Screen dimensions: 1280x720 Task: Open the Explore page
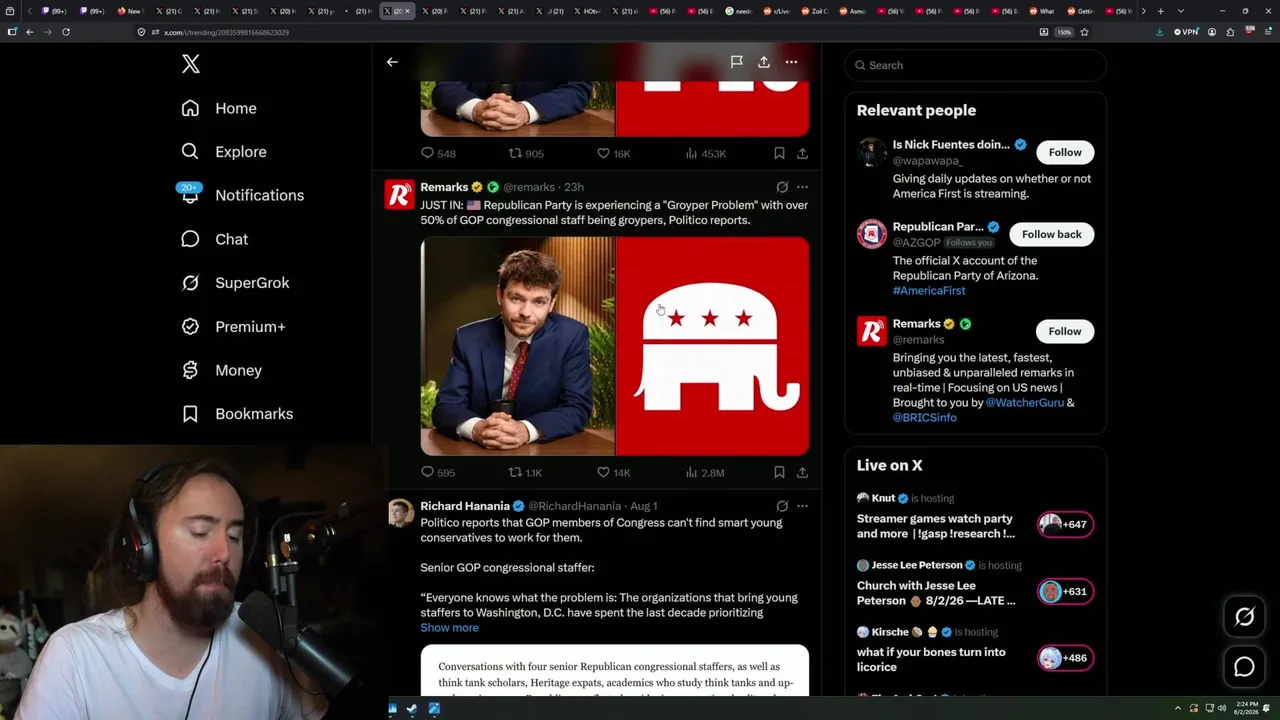[x=224, y=152]
